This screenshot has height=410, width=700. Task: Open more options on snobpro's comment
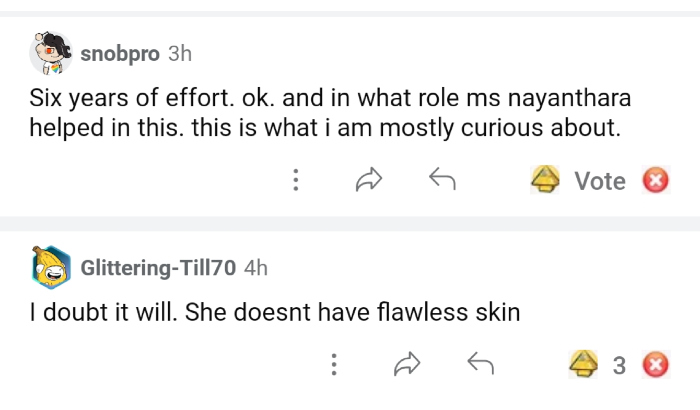[x=296, y=180]
